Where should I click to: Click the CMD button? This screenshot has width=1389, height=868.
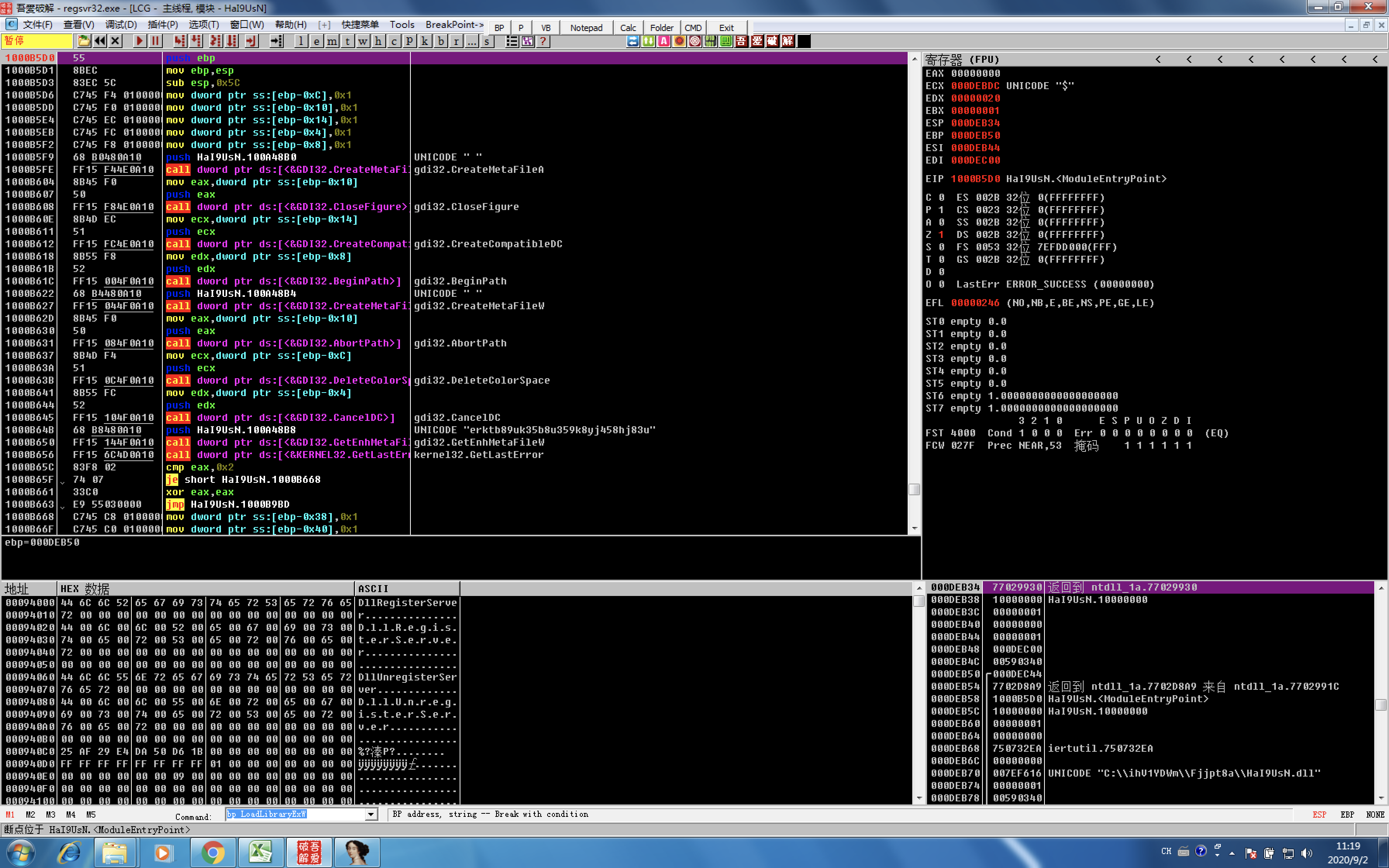[693, 28]
